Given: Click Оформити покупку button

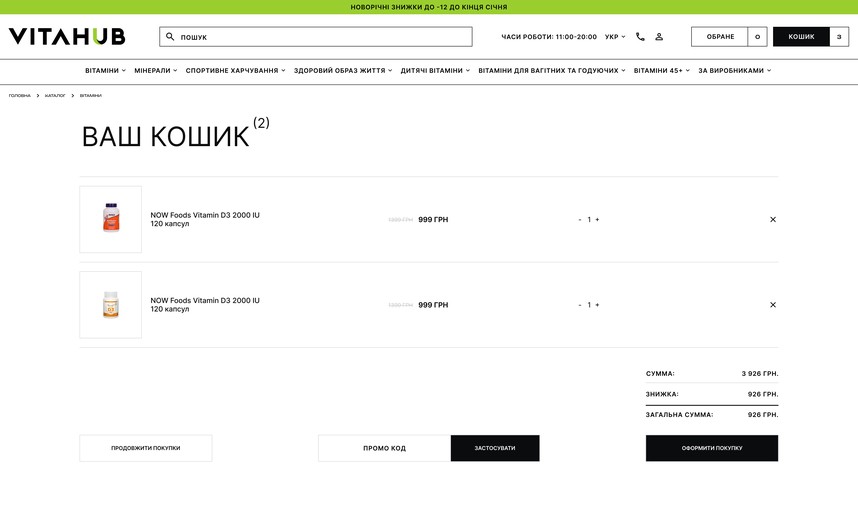Looking at the screenshot, I should click(712, 448).
